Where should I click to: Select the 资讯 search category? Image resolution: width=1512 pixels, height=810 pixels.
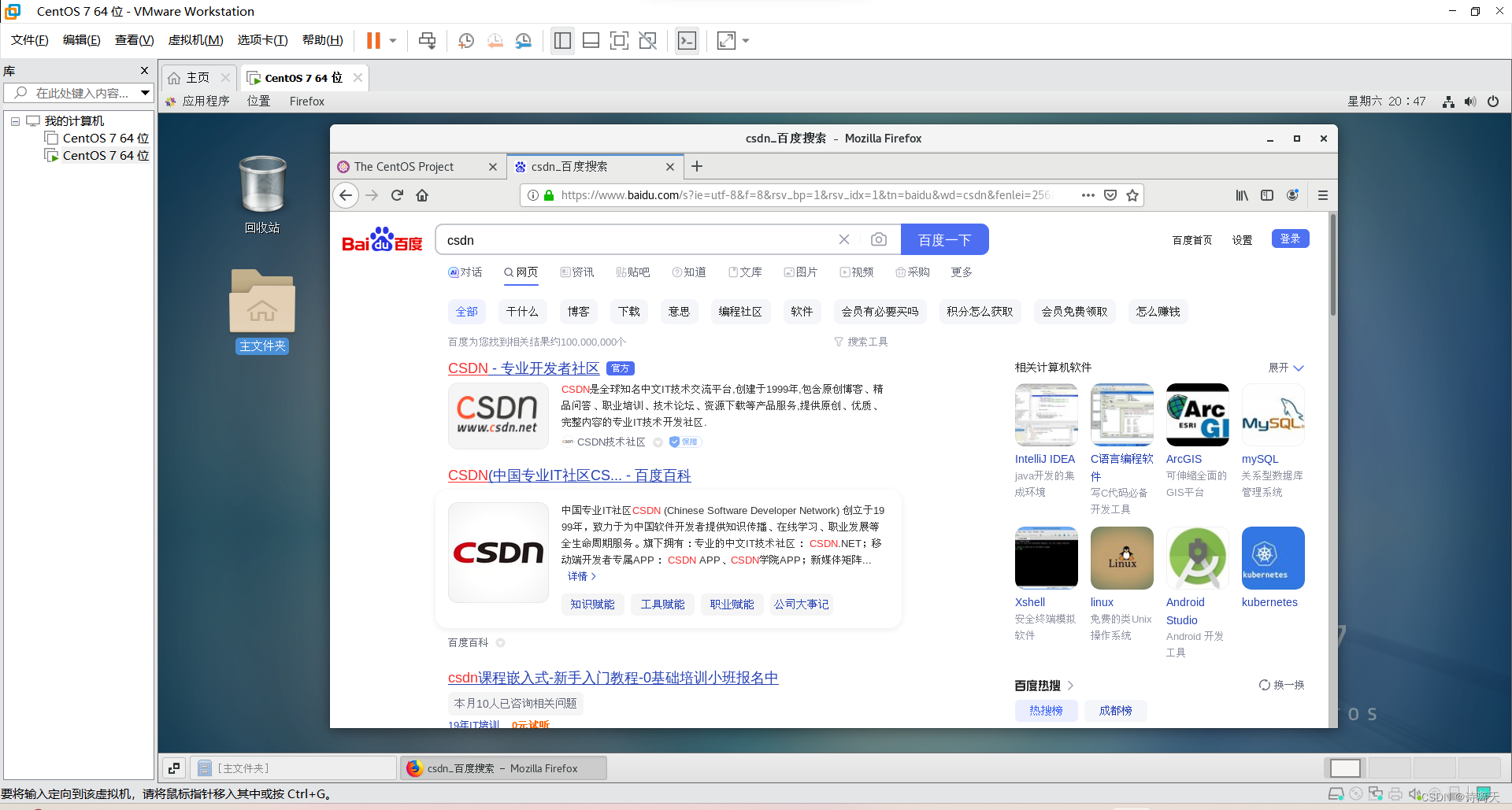tap(577, 272)
